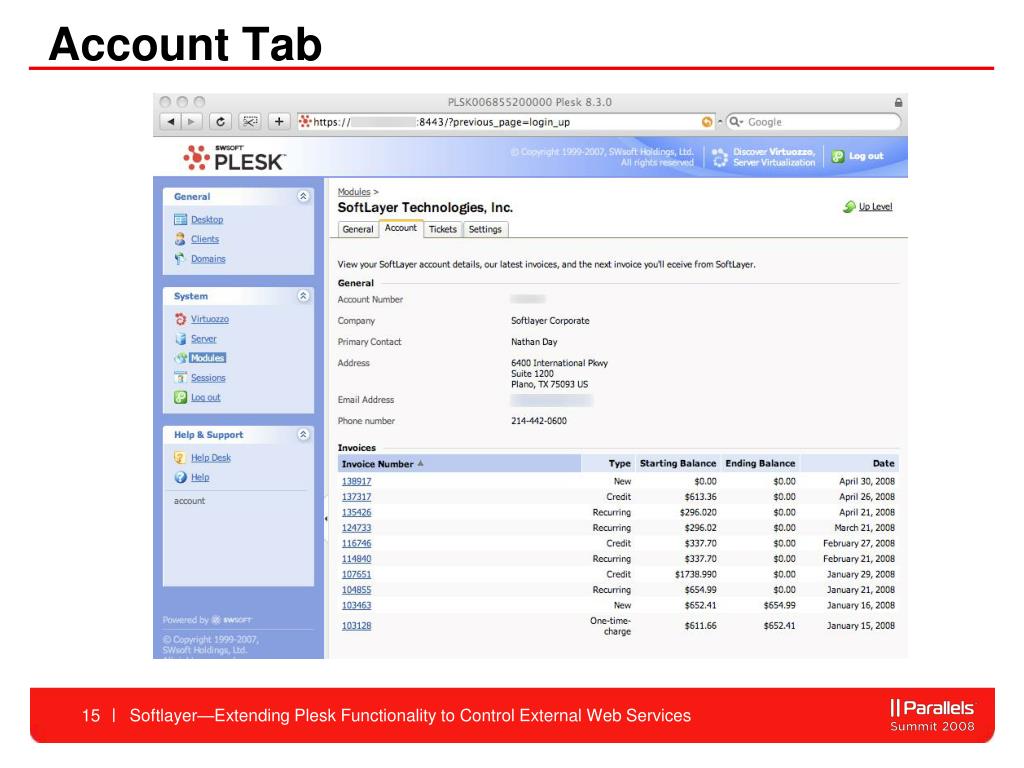Image resolution: width=1024 pixels, height=768 pixels.
Task: Reload the page with the refresh icon
Action: point(221,121)
